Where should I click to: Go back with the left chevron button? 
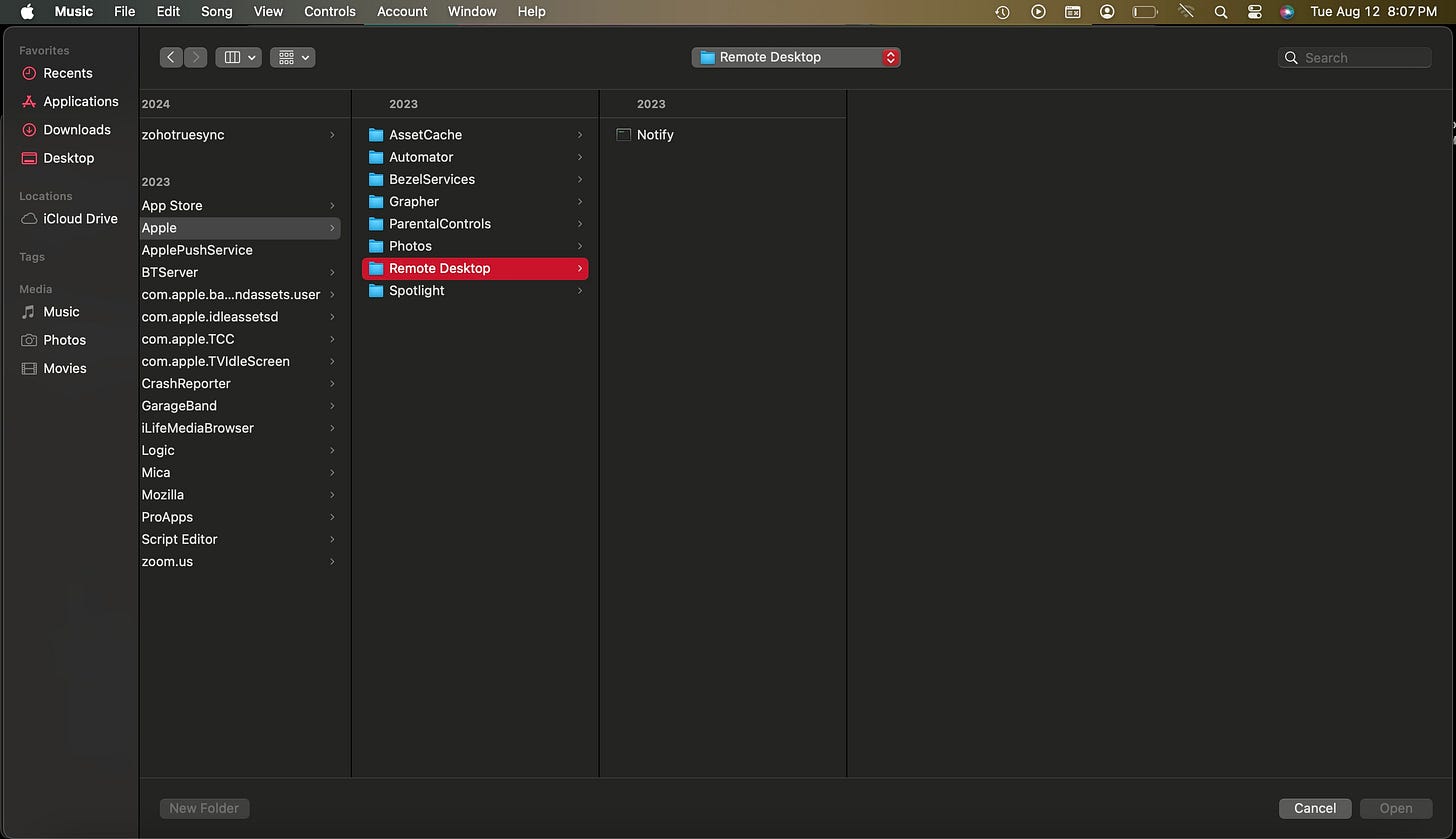coord(171,57)
